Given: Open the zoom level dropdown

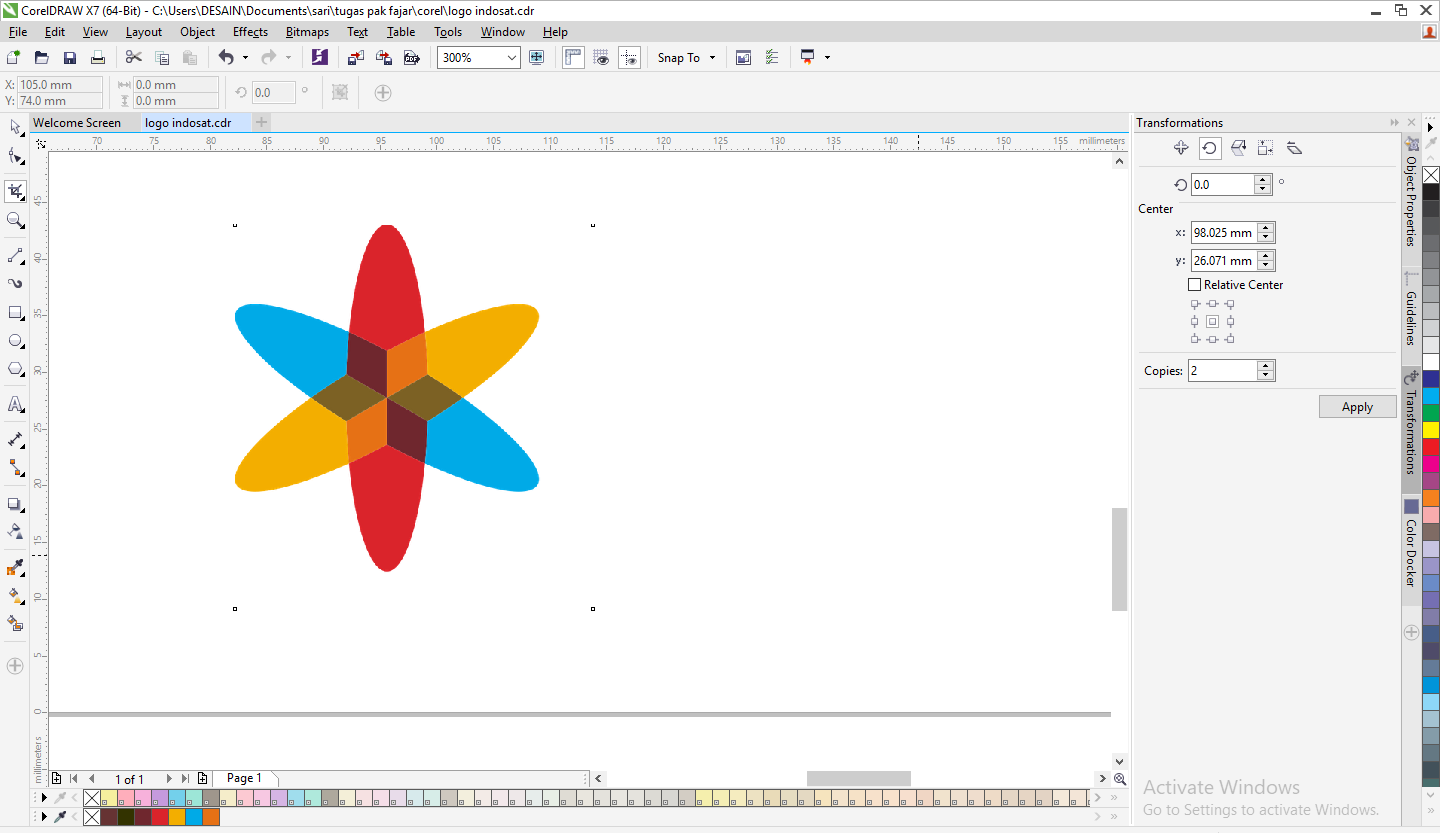Looking at the screenshot, I should [x=512, y=58].
